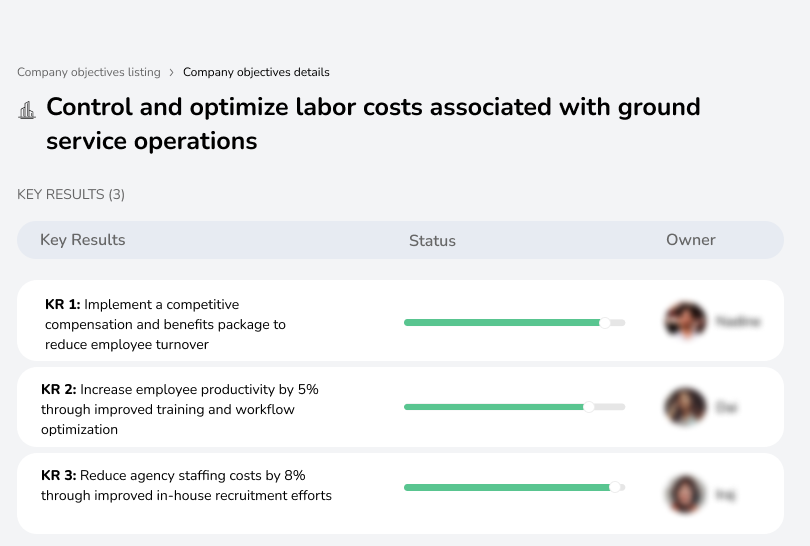Image resolution: width=810 pixels, height=546 pixels.
Task: Click the KR 3 owner avatar
Action: [x=686, y=494]
